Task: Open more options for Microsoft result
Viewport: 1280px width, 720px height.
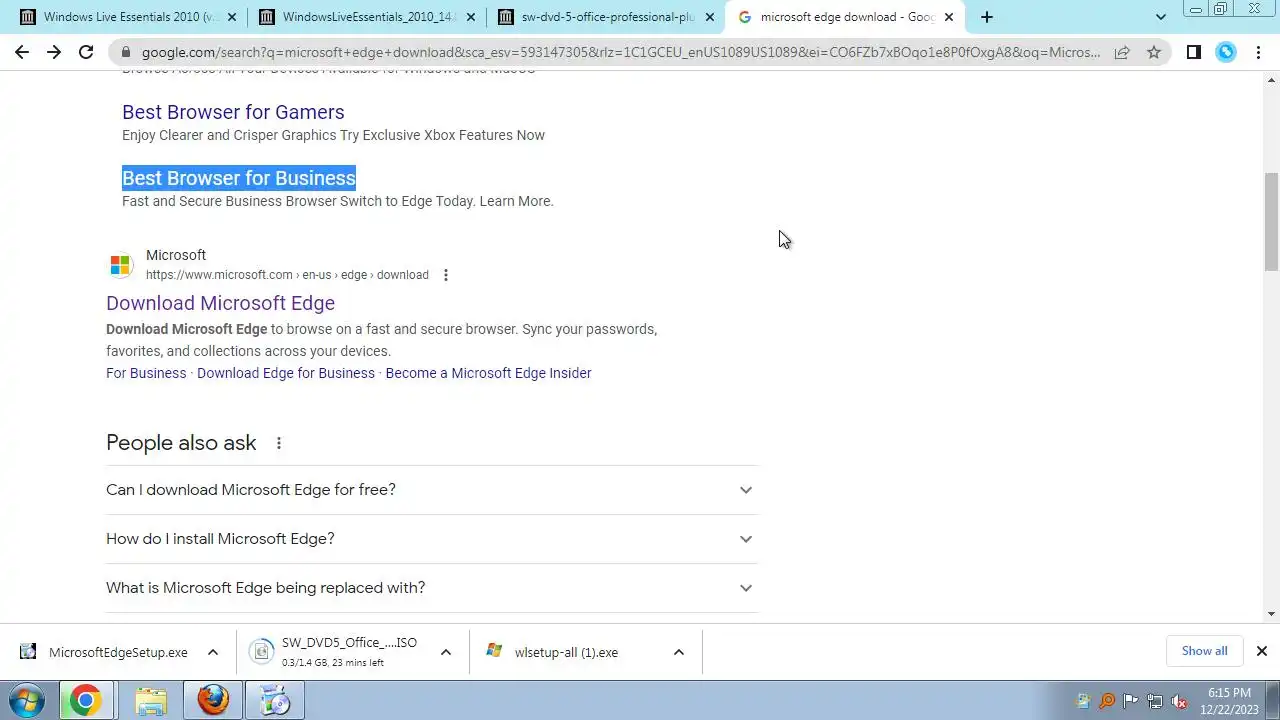Action: click(446, 275)
